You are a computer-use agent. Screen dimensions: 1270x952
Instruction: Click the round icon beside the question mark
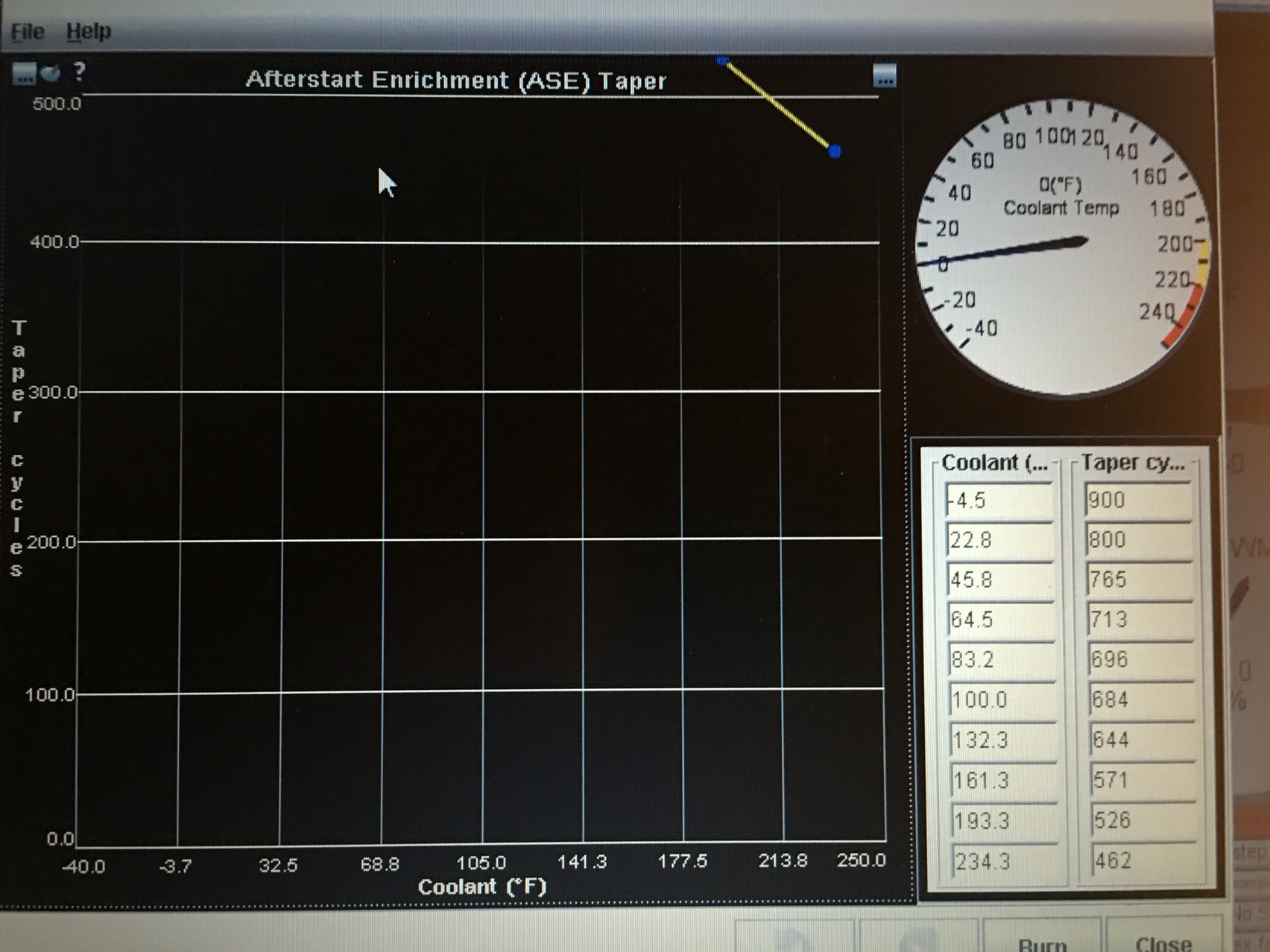point(51,73)
